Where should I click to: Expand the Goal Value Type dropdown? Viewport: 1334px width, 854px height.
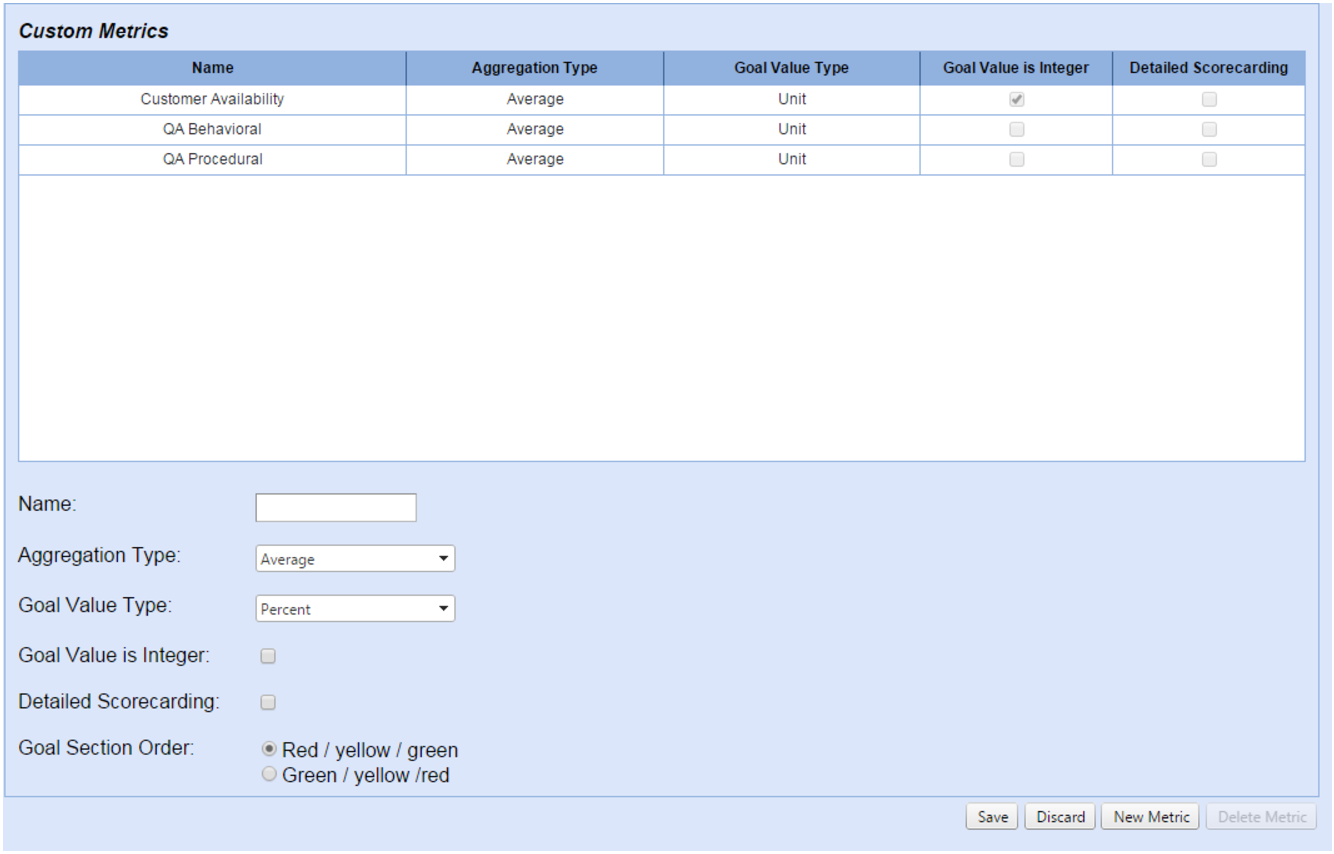355,609
